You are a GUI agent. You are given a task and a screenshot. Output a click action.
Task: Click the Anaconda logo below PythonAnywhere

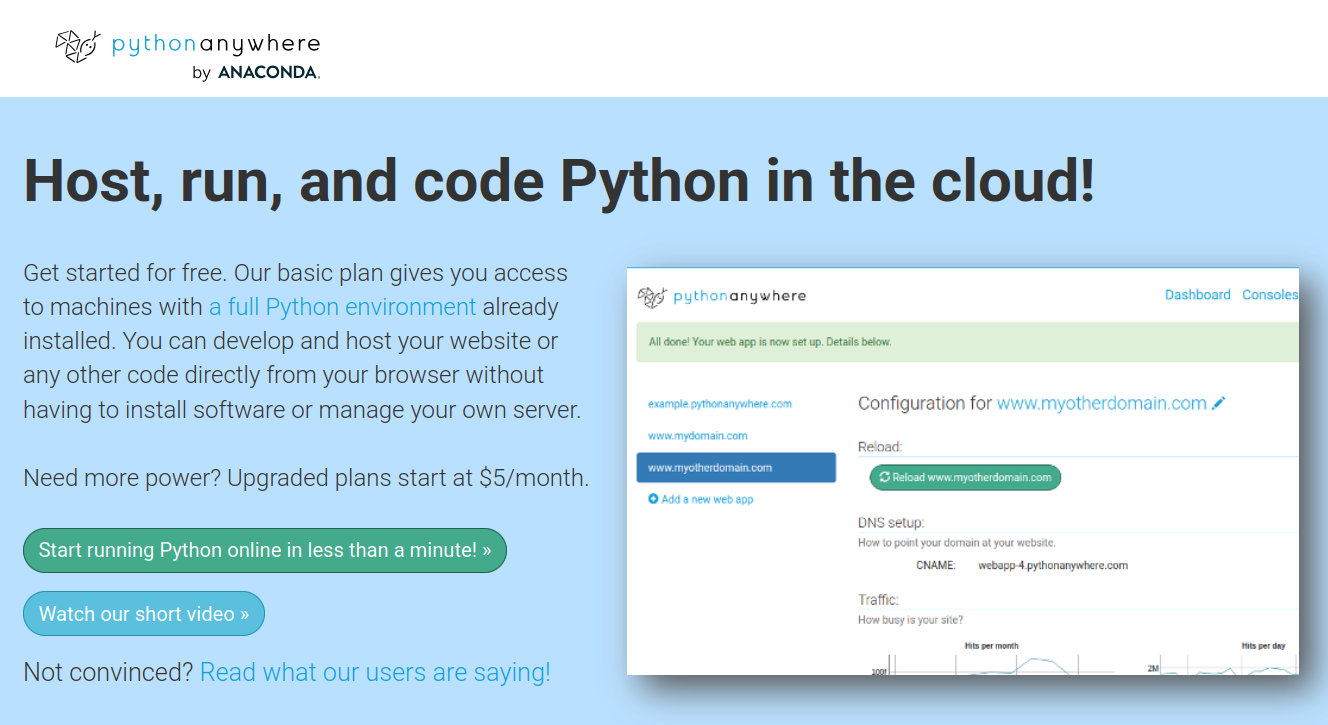pyautogui.click(x=258, y=72)
